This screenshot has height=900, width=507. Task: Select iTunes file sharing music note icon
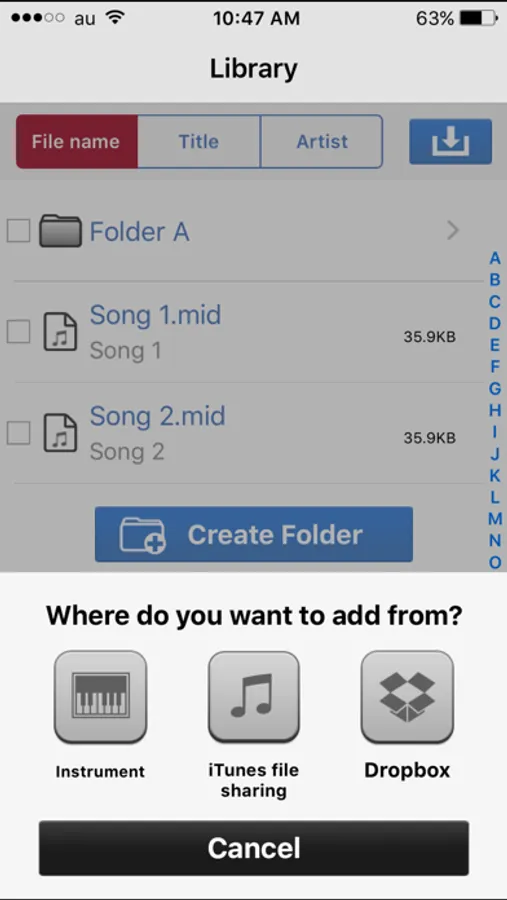point(254,696)
